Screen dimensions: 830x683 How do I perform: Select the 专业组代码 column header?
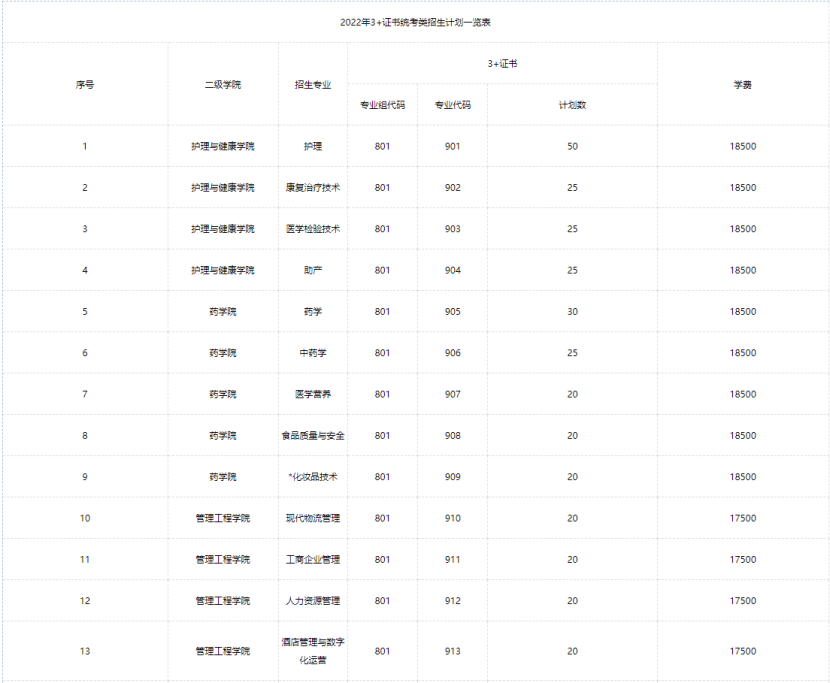click(382, 105)
